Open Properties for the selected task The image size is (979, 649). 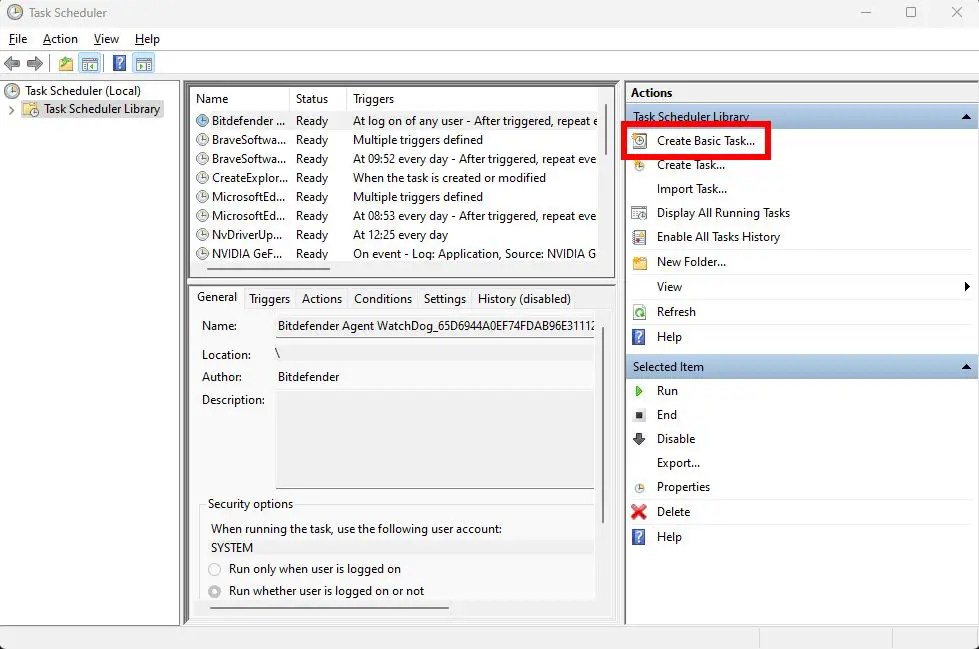(684, 487)
